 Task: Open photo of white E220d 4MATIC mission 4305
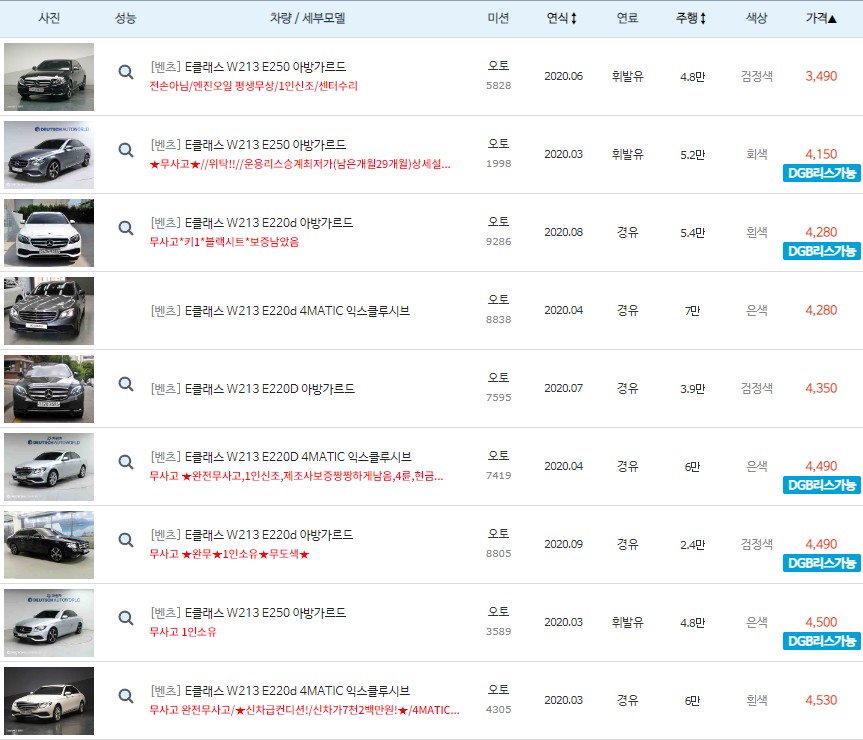click(49, 701)
